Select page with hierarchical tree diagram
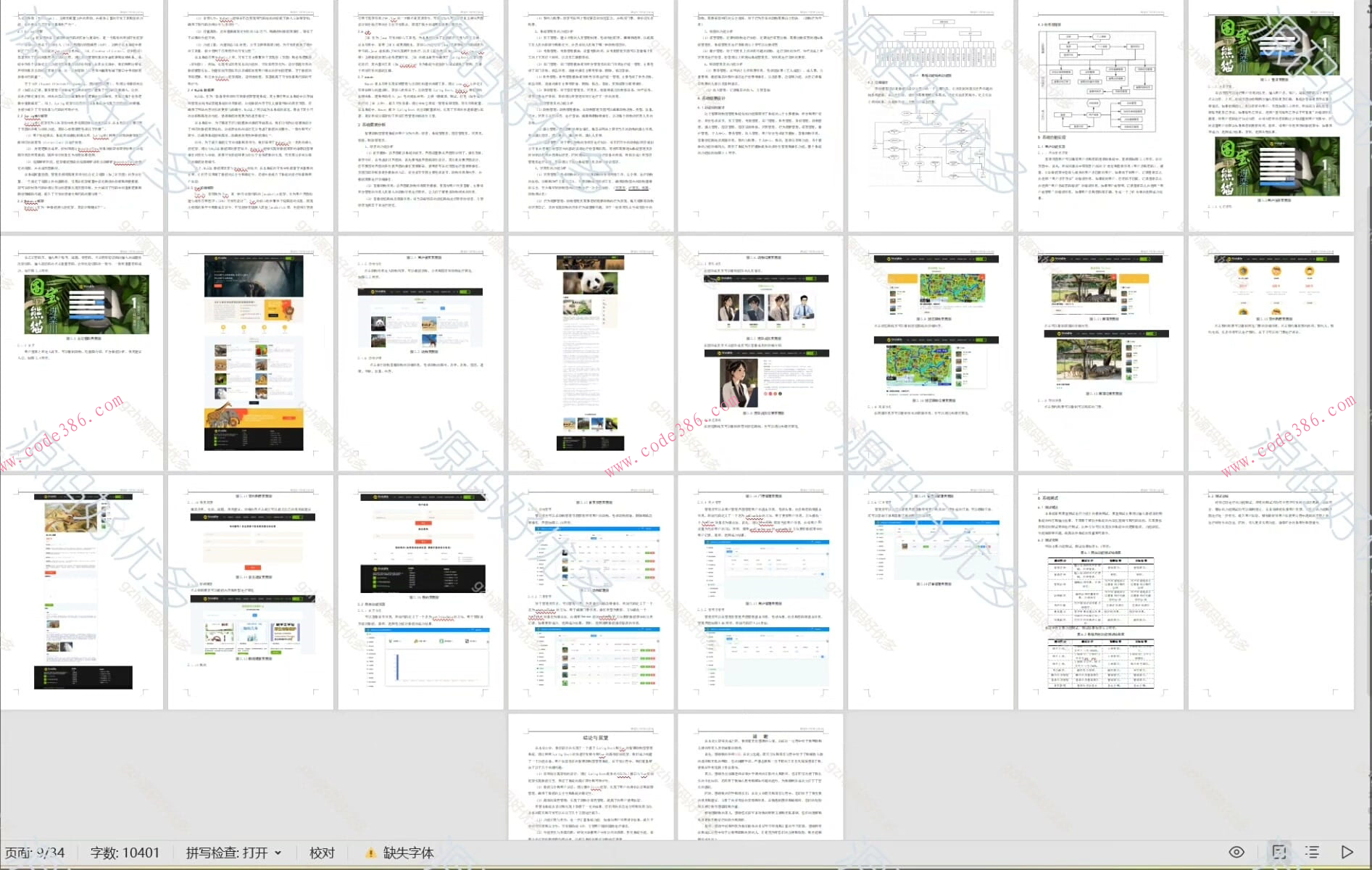Image resolution: width=1372 pixels, height=870 pixels. click(930, 116)
